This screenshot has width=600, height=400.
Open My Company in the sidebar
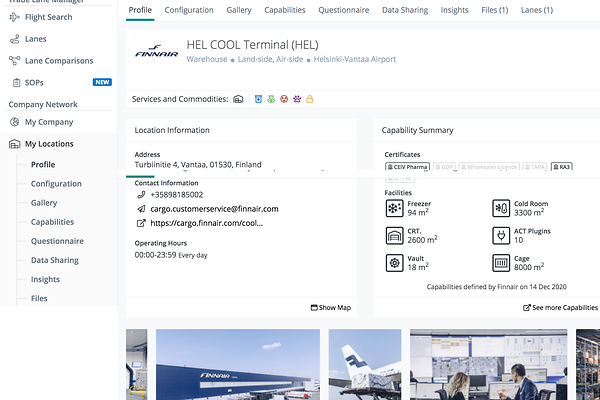coord(49,122)
